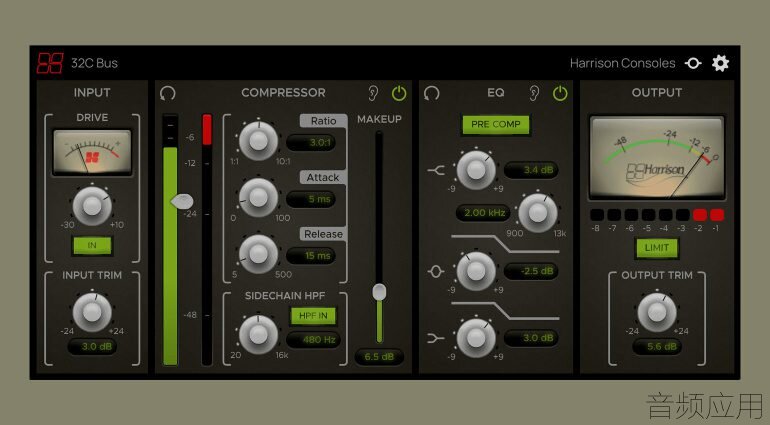Click the Harrison Consoles text
Screen dimensions: 770x425
622,63
